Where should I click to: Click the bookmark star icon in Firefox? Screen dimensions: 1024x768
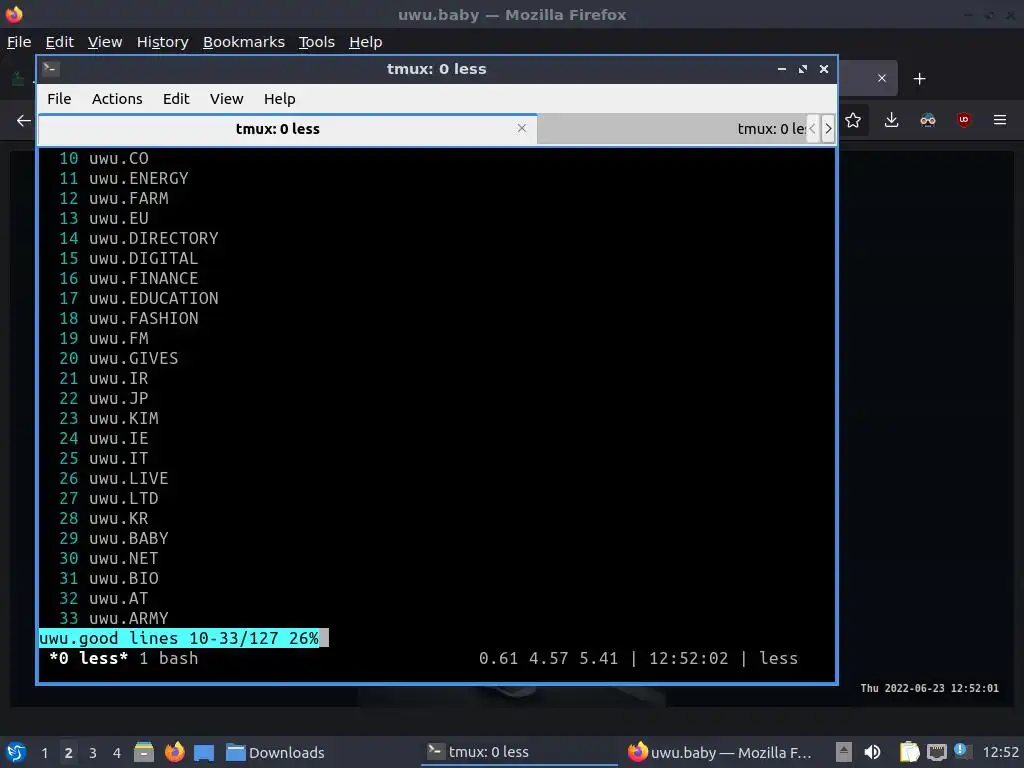pos(853,120)
